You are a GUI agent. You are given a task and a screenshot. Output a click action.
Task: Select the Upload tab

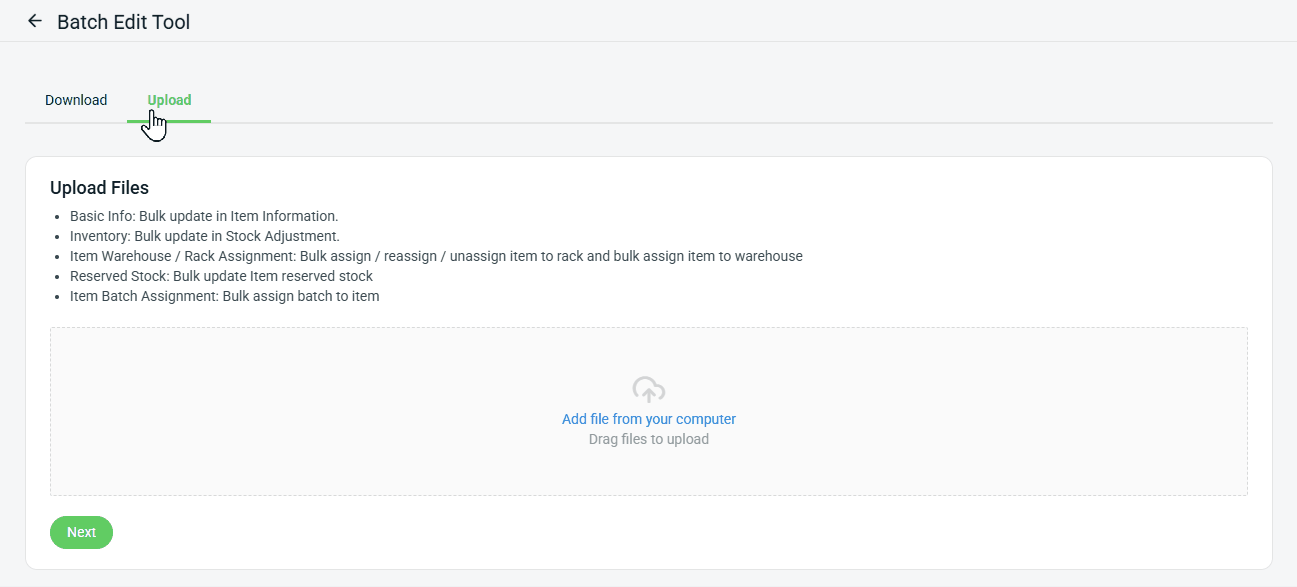(x=169, y=100)
